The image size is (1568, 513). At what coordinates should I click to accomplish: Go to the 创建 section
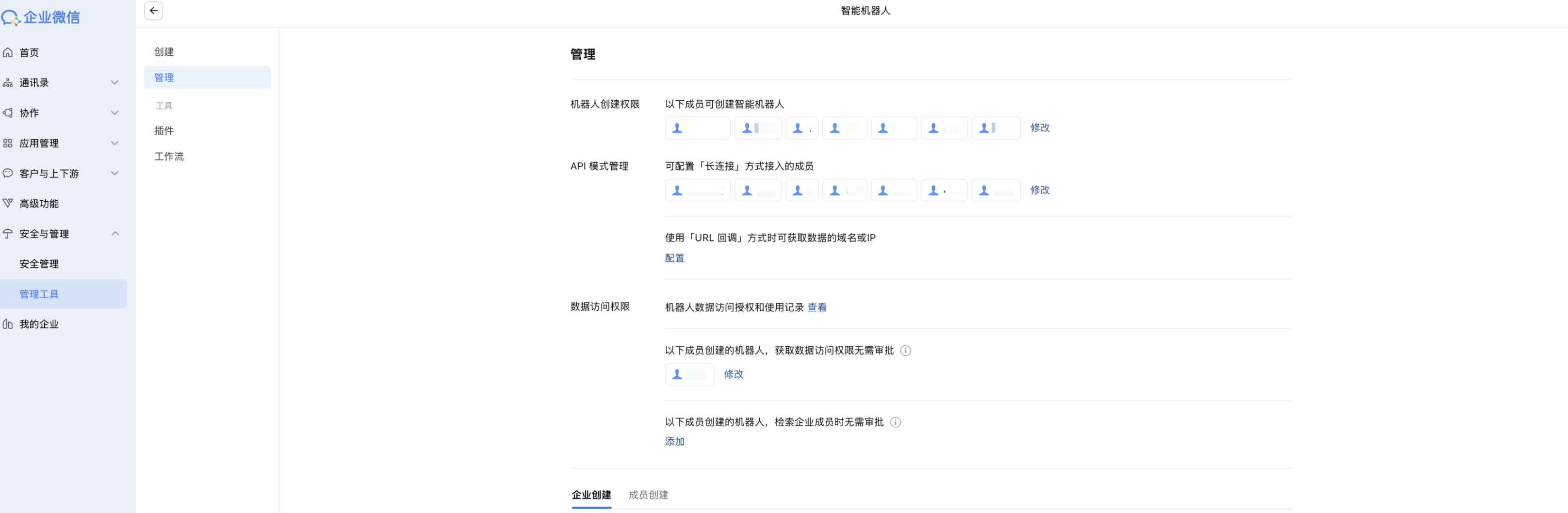coord(164,52)
